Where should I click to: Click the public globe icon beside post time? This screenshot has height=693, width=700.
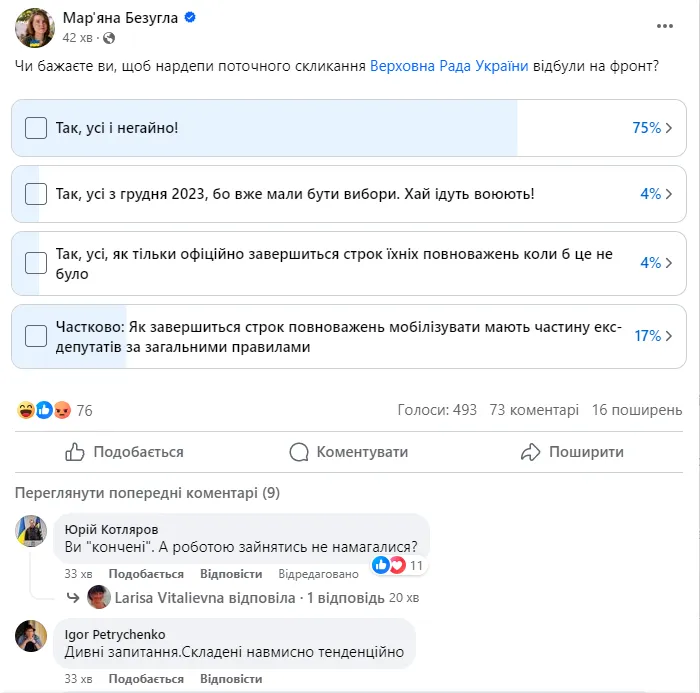109,38
